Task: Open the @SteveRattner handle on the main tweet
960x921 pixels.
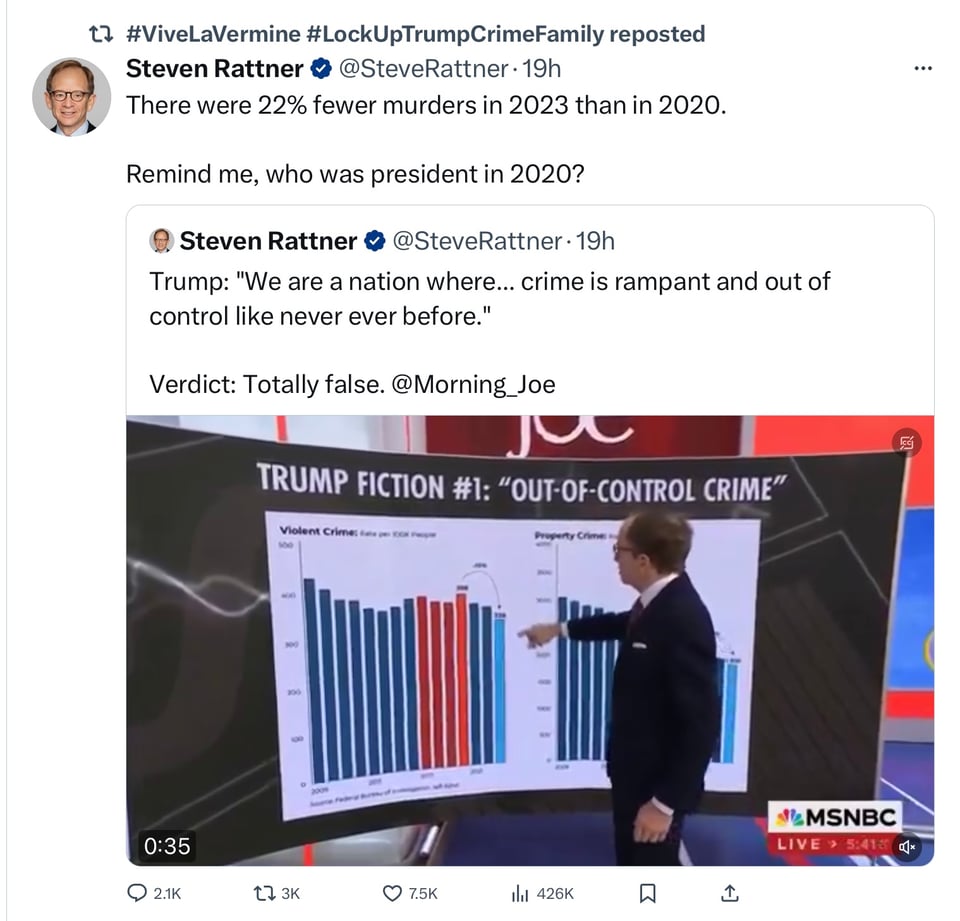Action: [423, 69]
